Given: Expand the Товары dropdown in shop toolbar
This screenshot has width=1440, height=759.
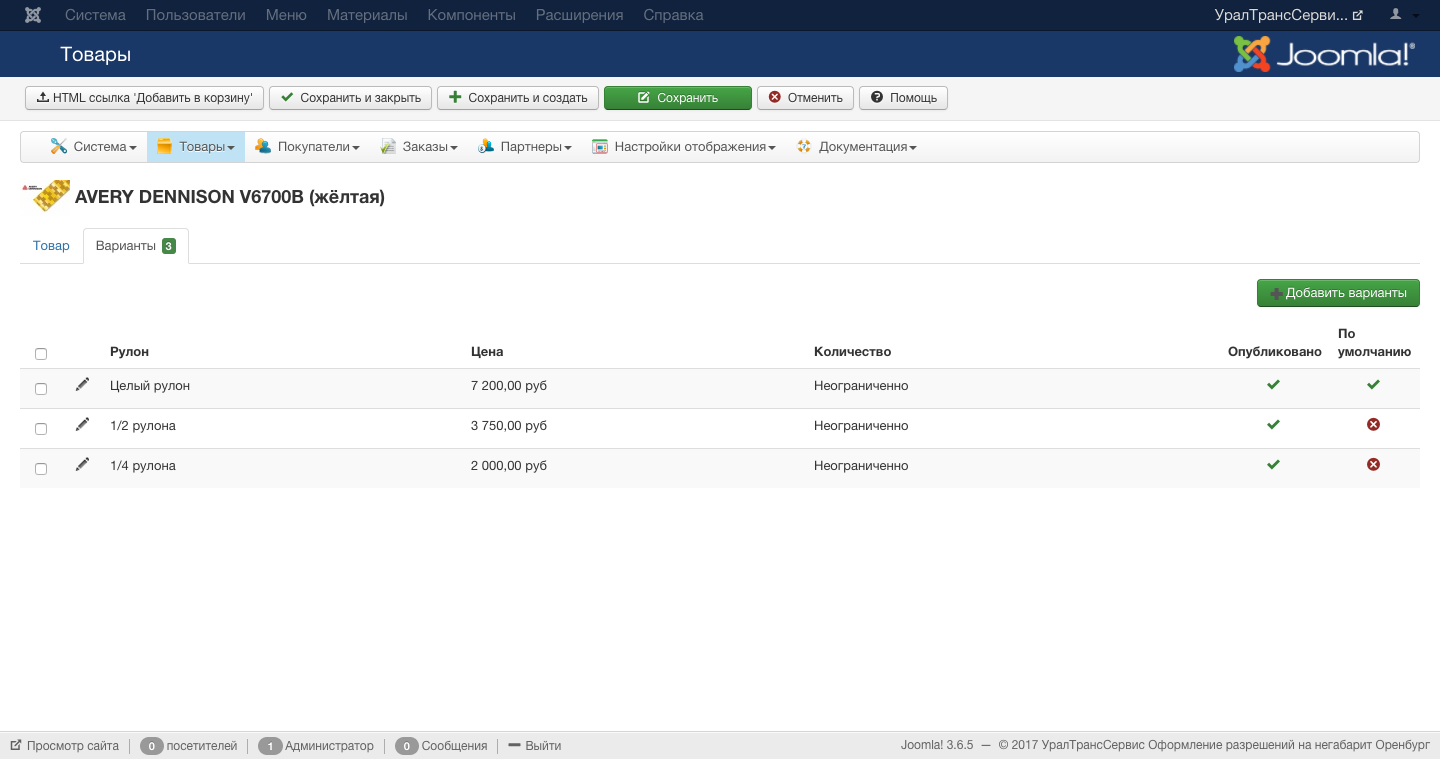Looking at the screenshot, I should click(x=196, y=147).
